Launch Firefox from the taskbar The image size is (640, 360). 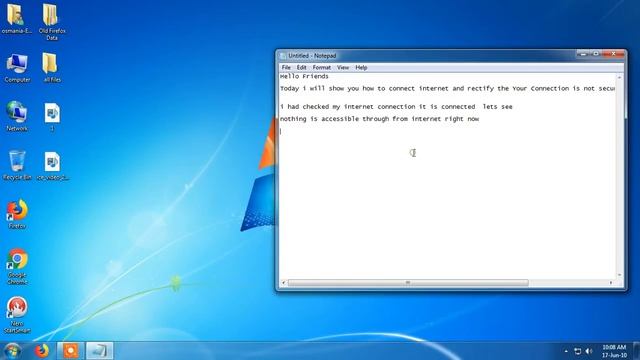pyautogui.click(x=42, y=351)
